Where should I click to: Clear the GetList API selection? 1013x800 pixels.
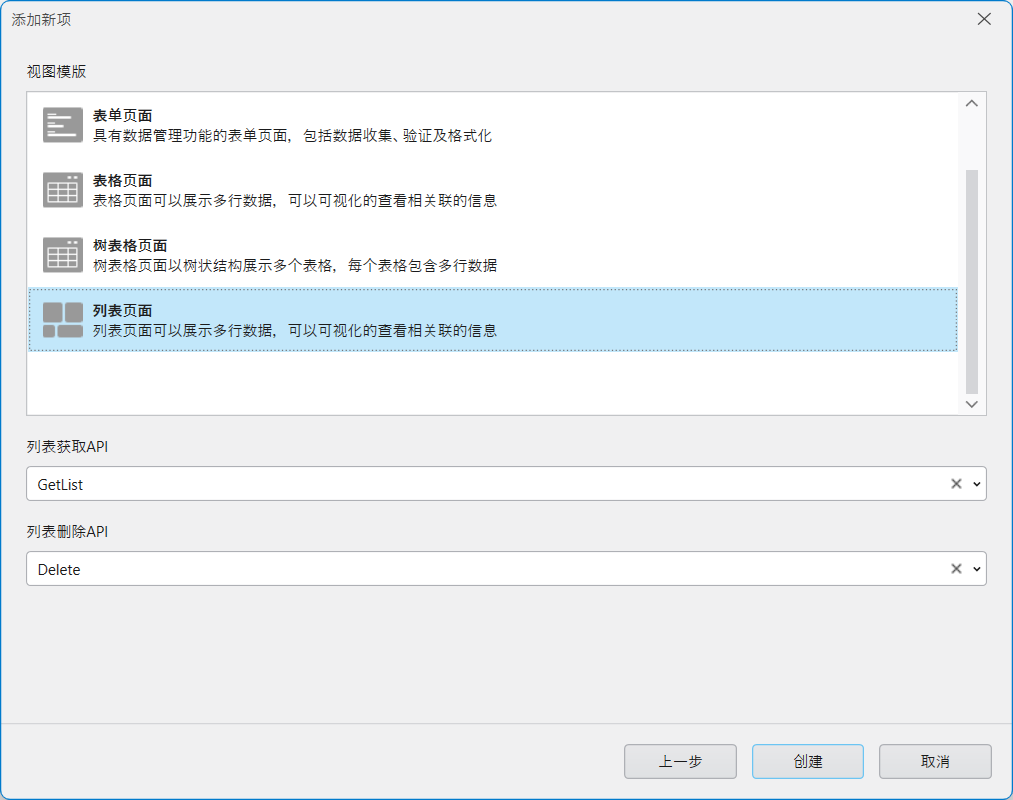pos(956,484)
